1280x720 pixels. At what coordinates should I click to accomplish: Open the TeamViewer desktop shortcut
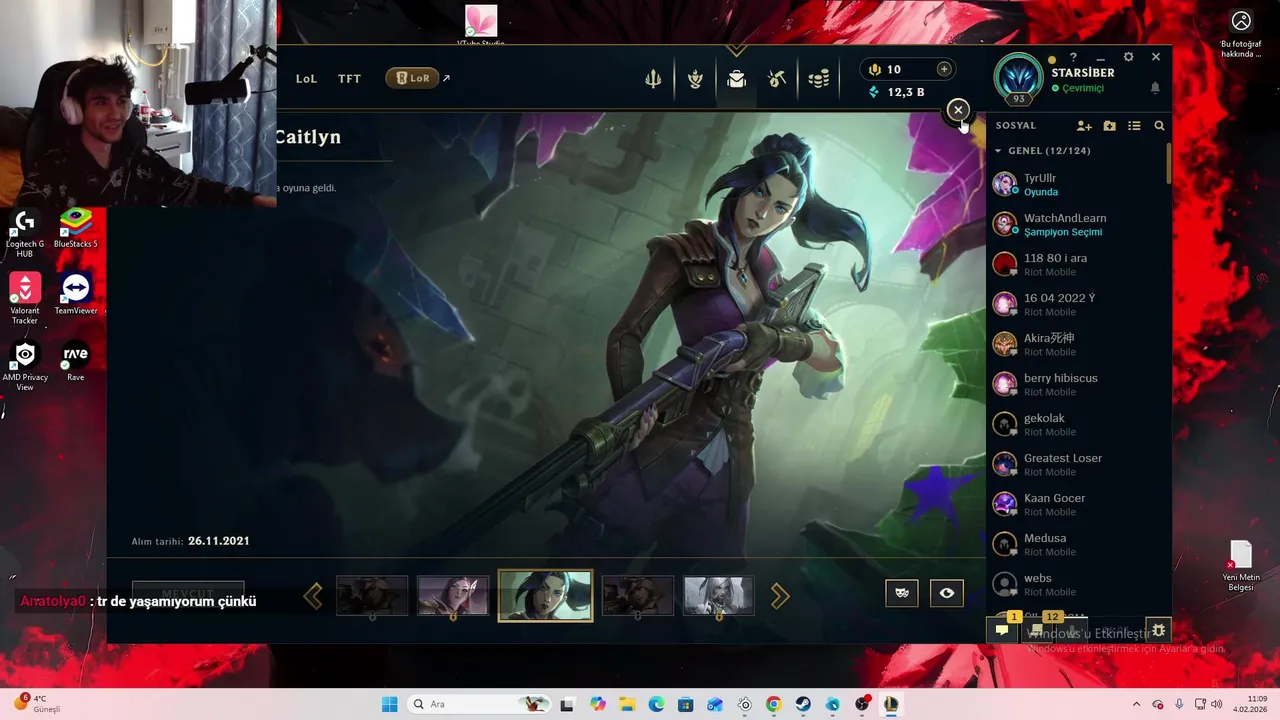(x=76, y=294)
